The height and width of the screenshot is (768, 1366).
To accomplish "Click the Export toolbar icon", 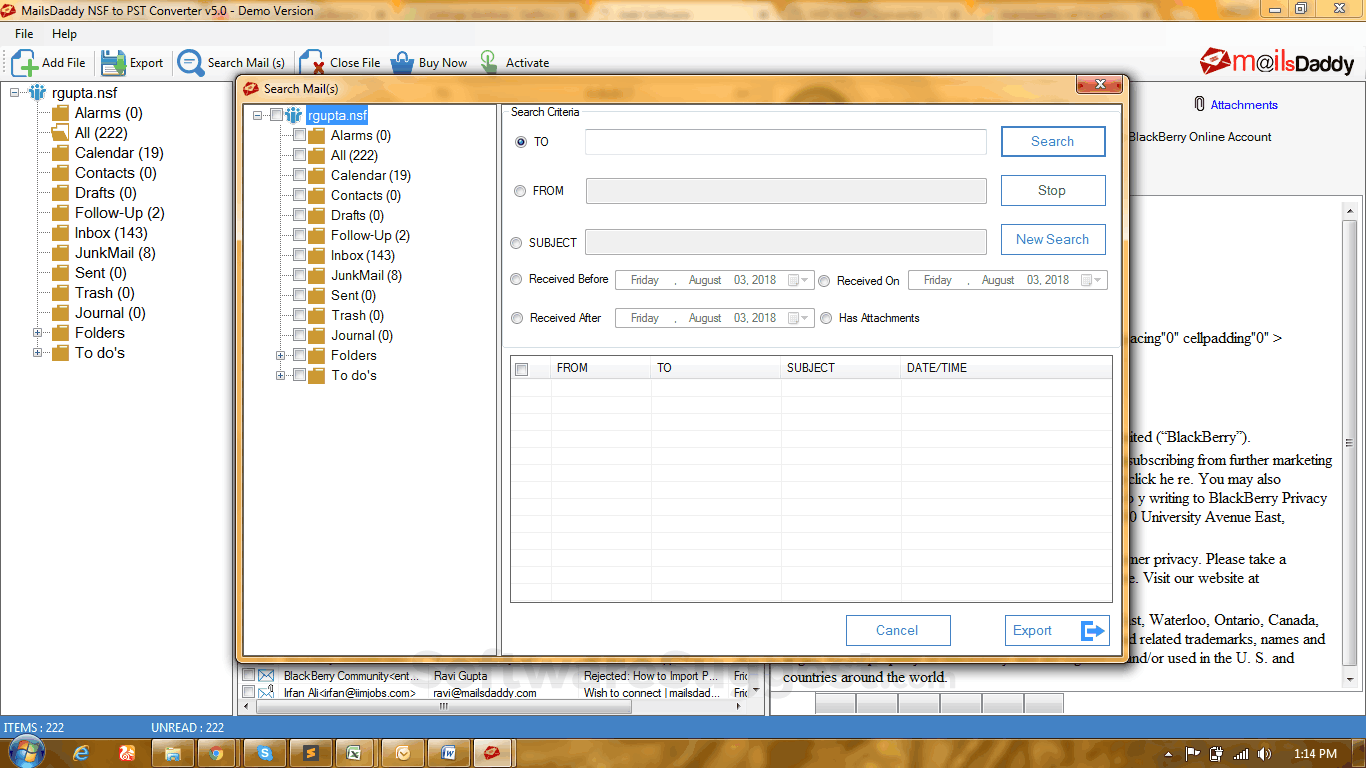I will (113, 63).
